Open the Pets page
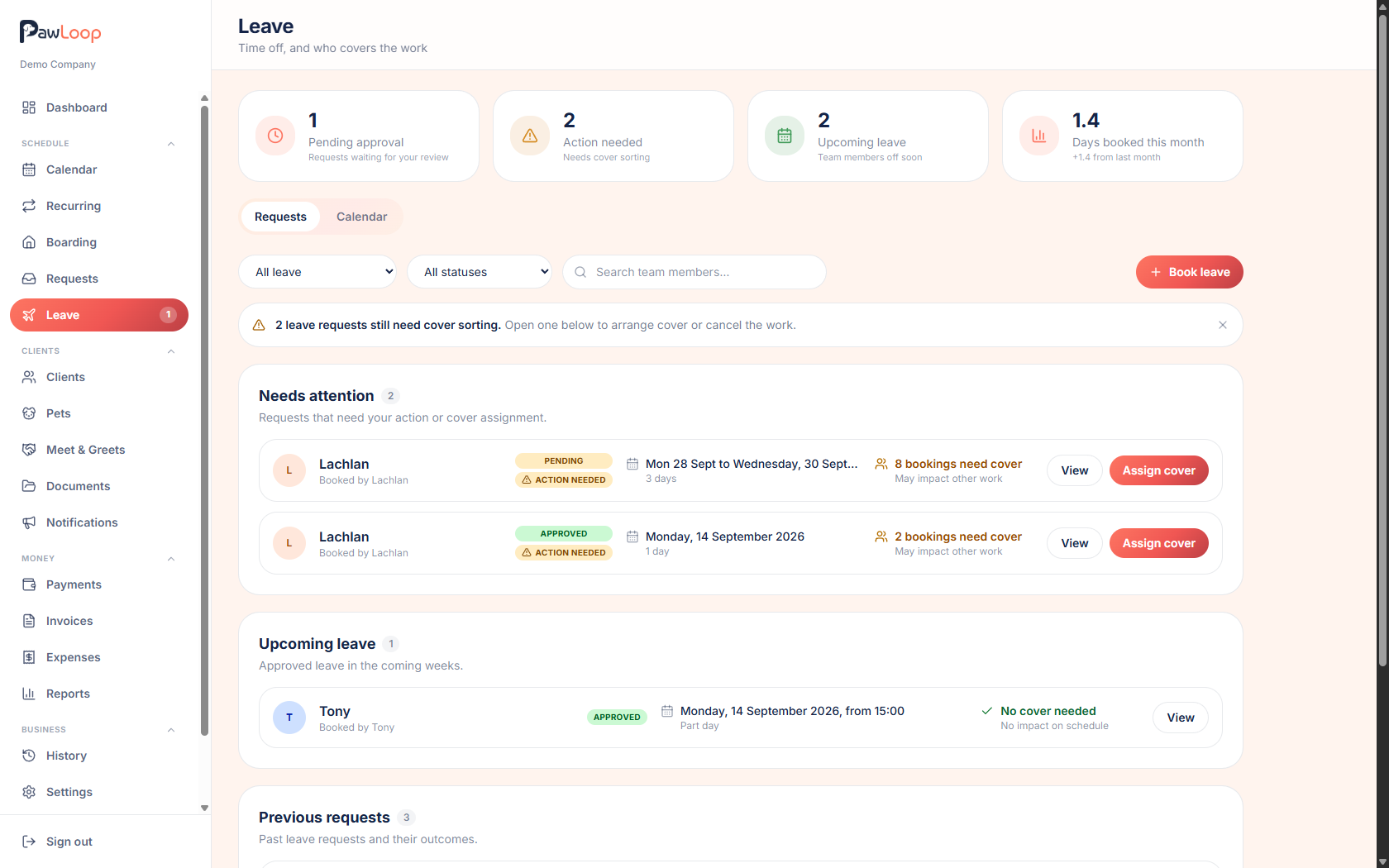The width and height of the screenshot is (1389, 868). point(99,413)
